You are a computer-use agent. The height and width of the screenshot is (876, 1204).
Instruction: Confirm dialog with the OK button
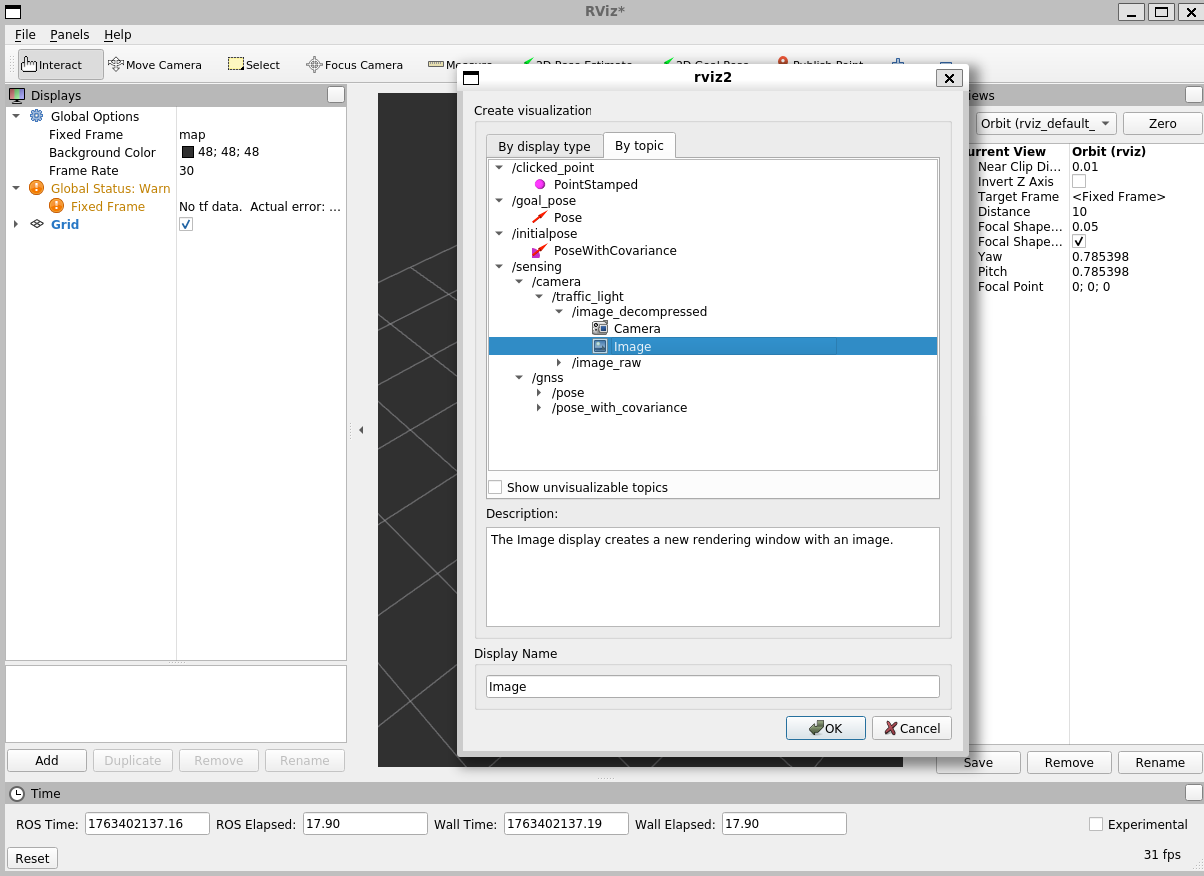[x=825, y=728]
